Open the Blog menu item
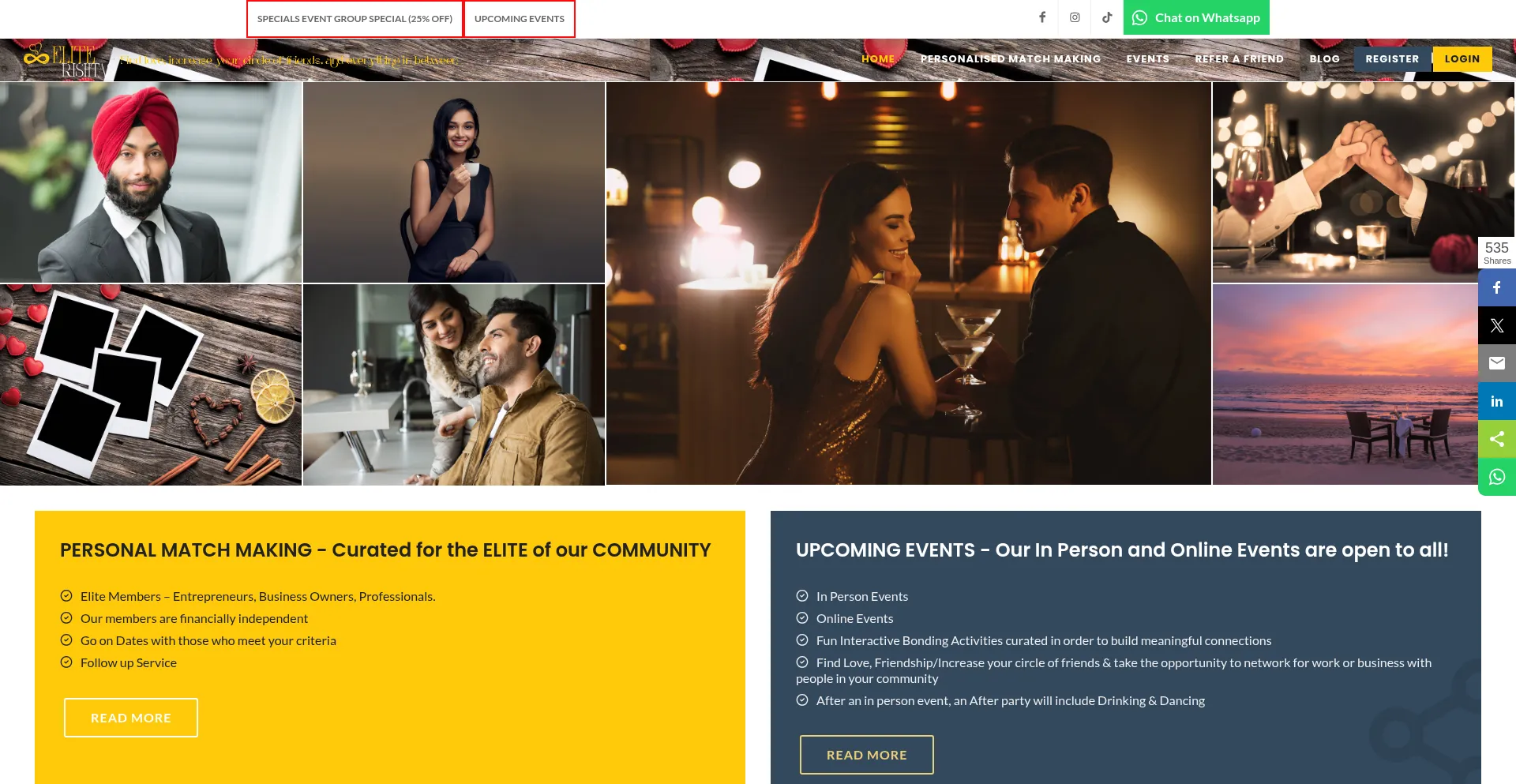 pyautogui.click(x=1324, y=59)
